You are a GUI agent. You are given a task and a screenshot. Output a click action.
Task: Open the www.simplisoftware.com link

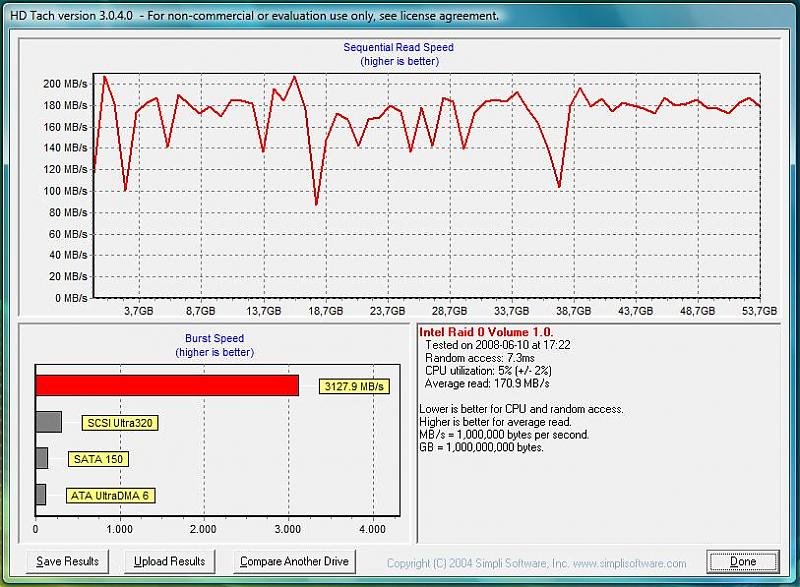[x=629, y=564]
